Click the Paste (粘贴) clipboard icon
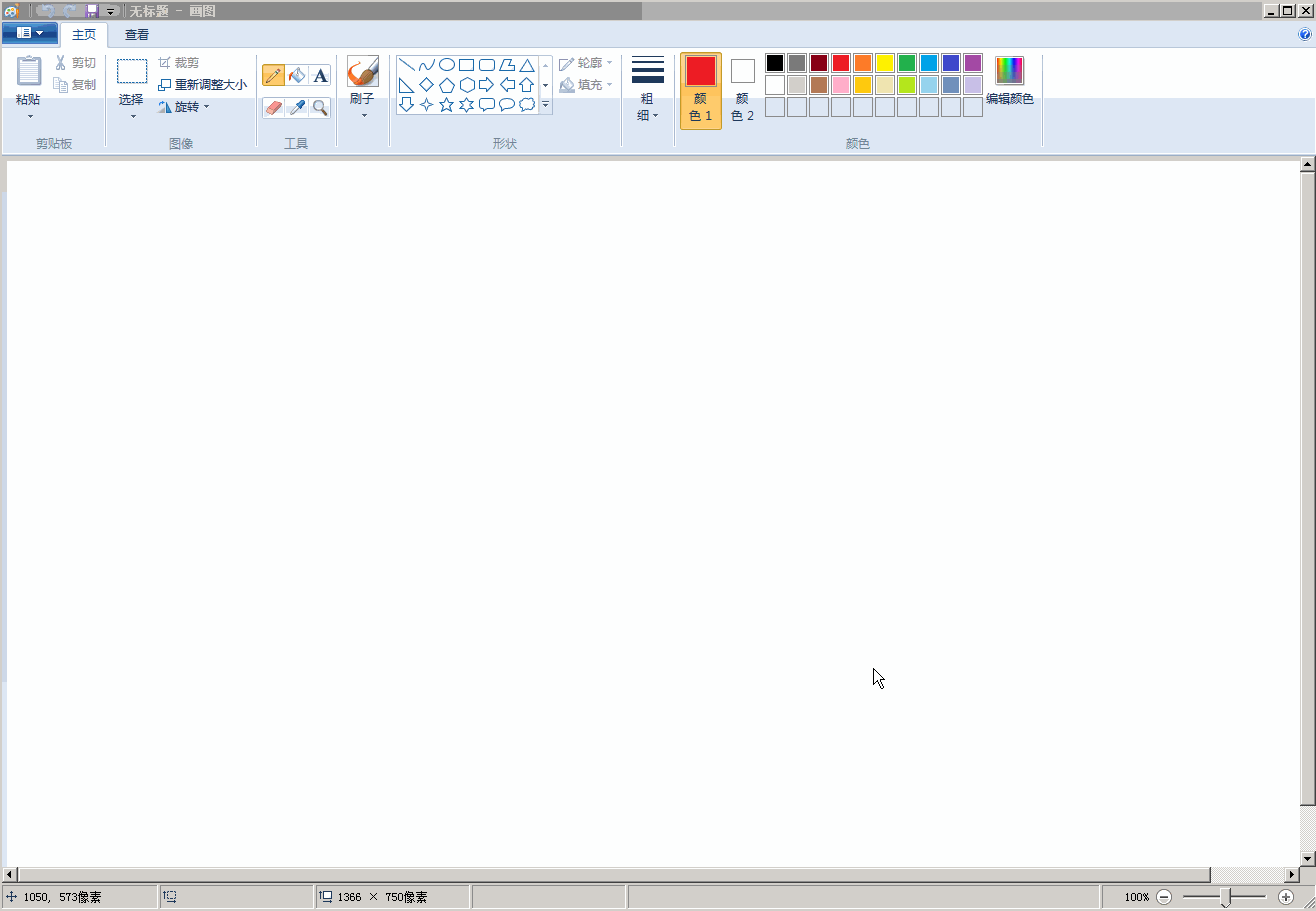 click(29, 71)
